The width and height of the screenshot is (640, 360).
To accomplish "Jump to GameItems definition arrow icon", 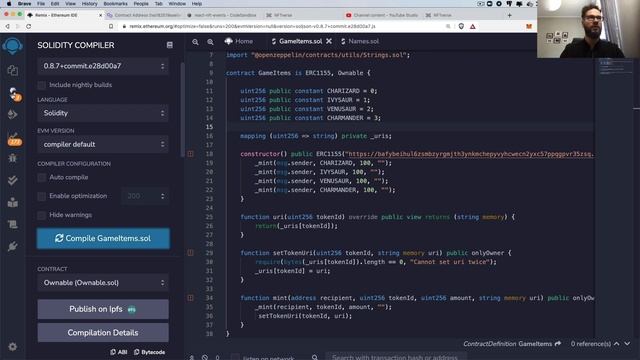I will point(558,344).
